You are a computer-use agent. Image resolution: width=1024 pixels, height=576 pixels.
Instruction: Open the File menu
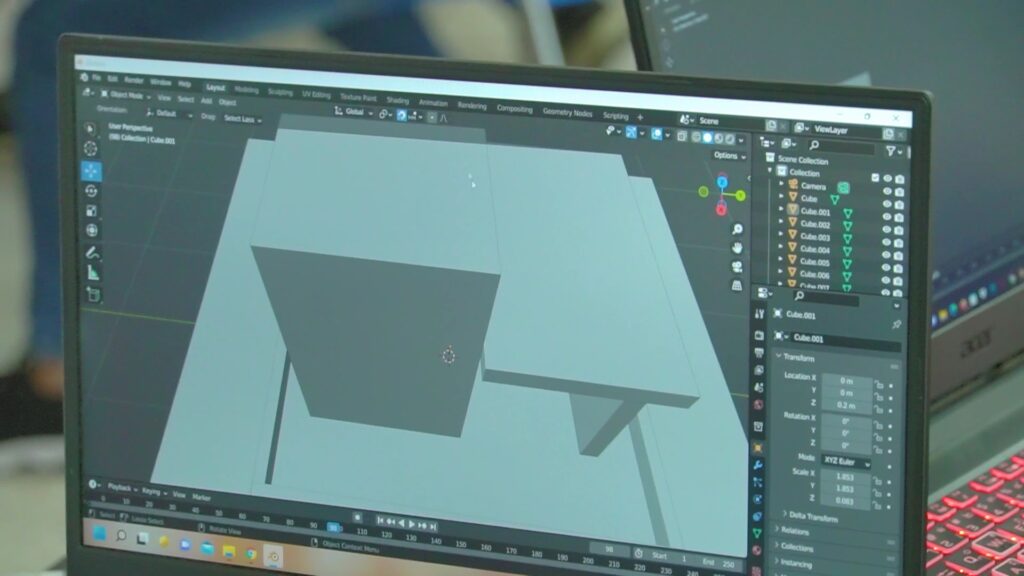click(97, 78)
